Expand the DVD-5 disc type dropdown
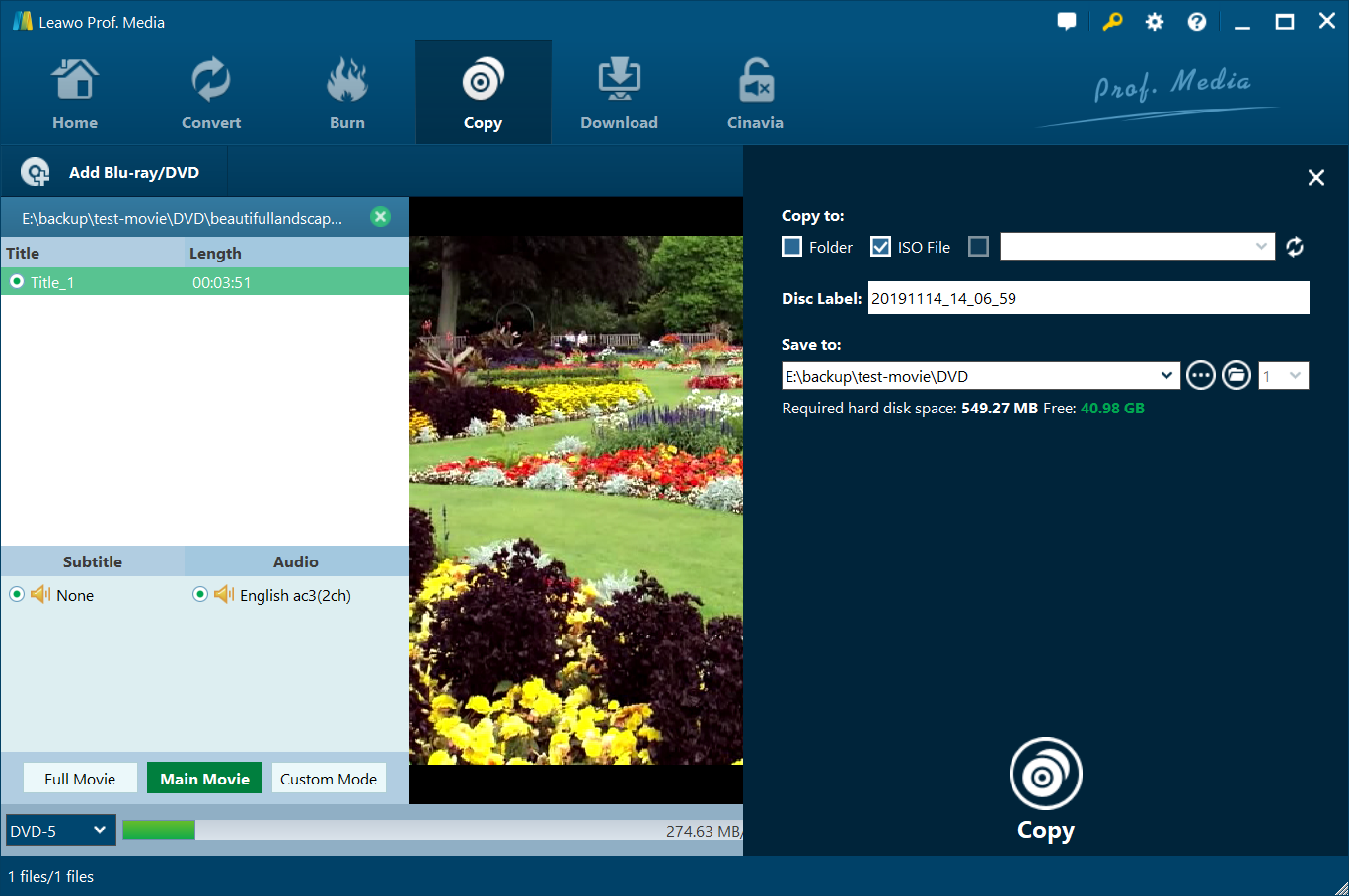 tap(60, 831)
